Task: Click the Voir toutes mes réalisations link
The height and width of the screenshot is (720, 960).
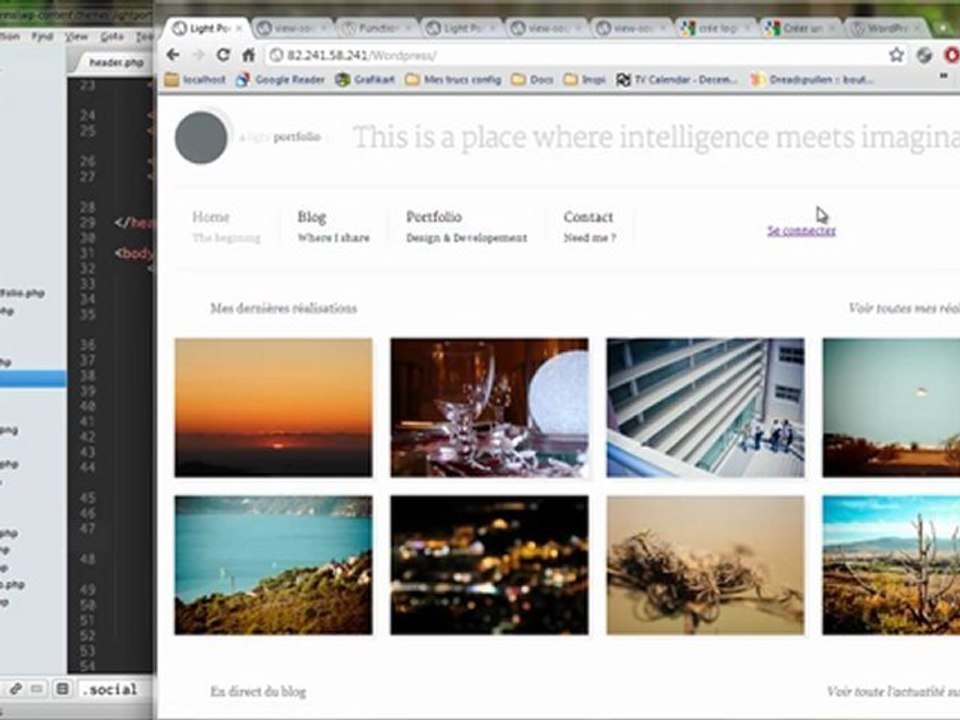Action: pyautogui.click(x=904, y=308)
